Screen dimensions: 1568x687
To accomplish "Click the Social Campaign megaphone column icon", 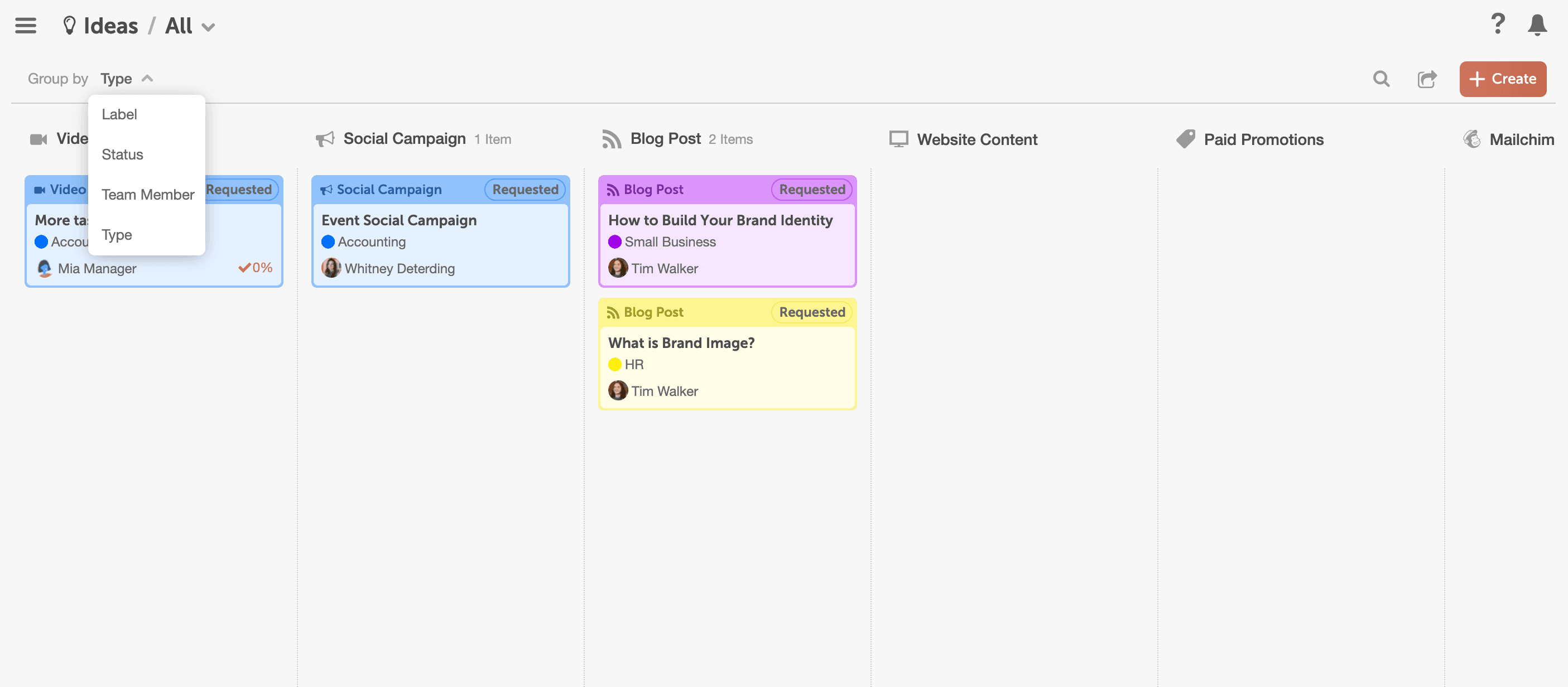I will point(325,139).
